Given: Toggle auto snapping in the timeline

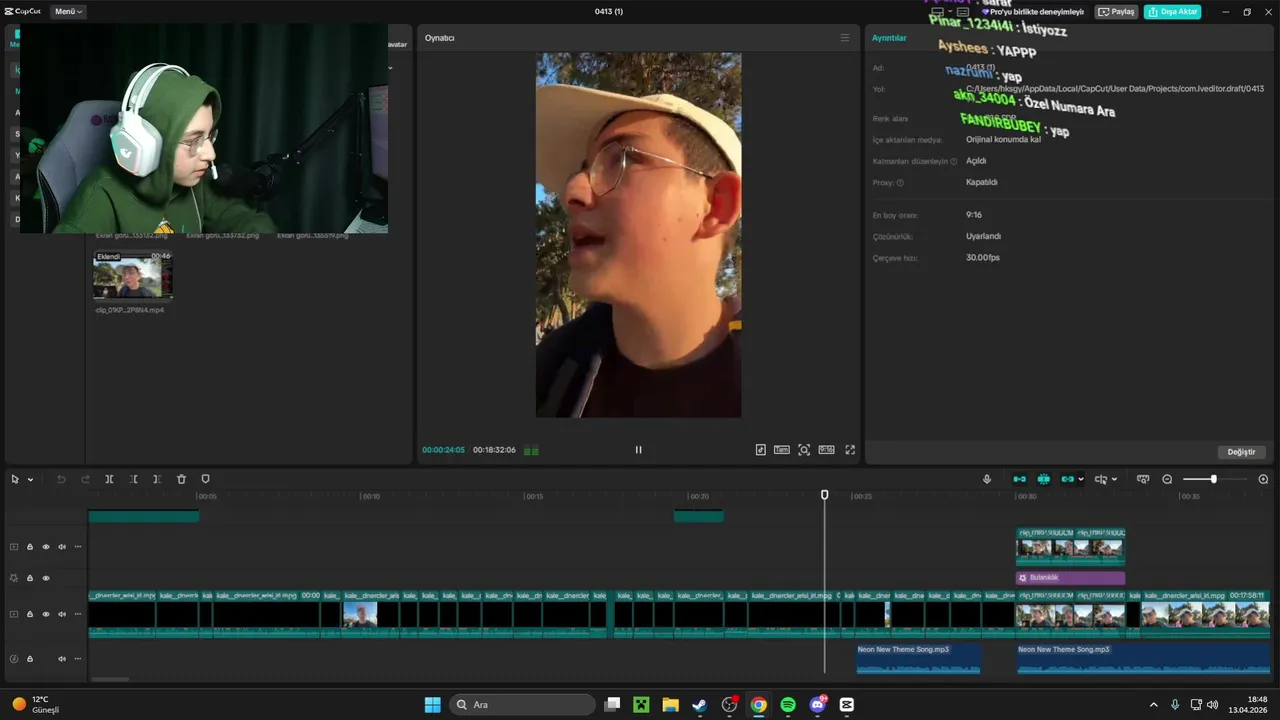Looking at the screenshot, I should point(1044,479).
